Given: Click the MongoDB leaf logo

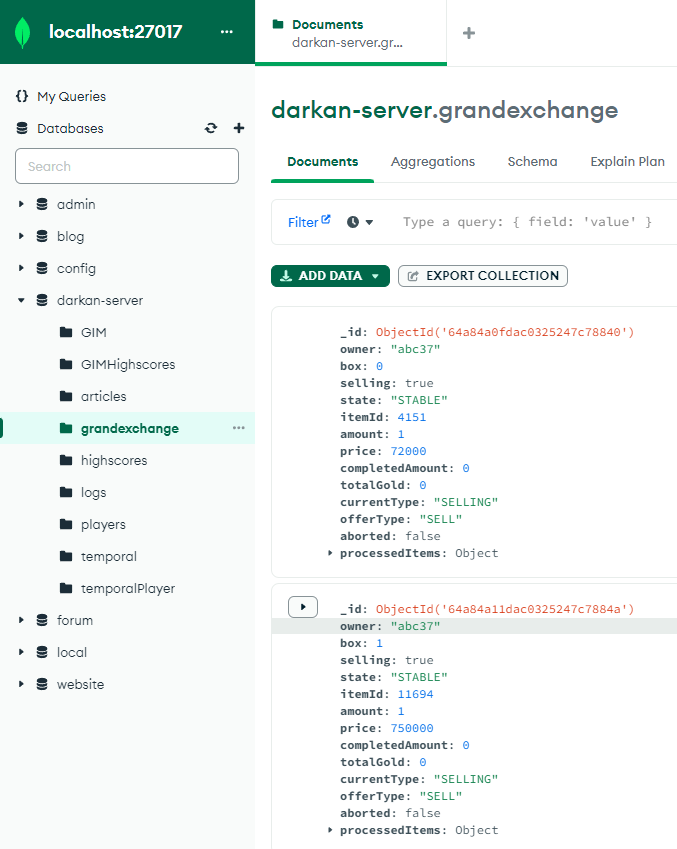Looking at the screenshot, I should 22,32.
